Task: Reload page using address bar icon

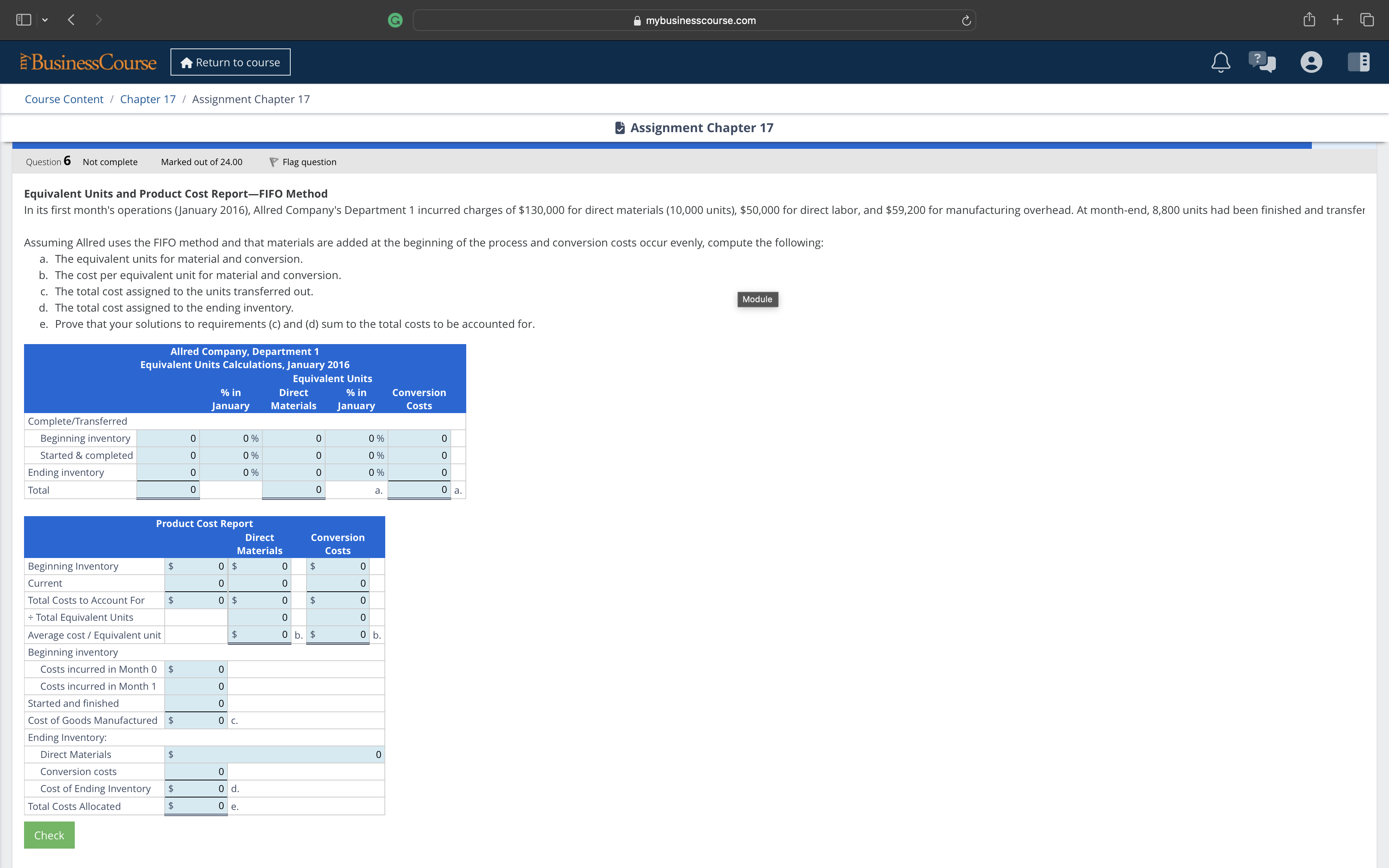Action: (x=966, y=21)
